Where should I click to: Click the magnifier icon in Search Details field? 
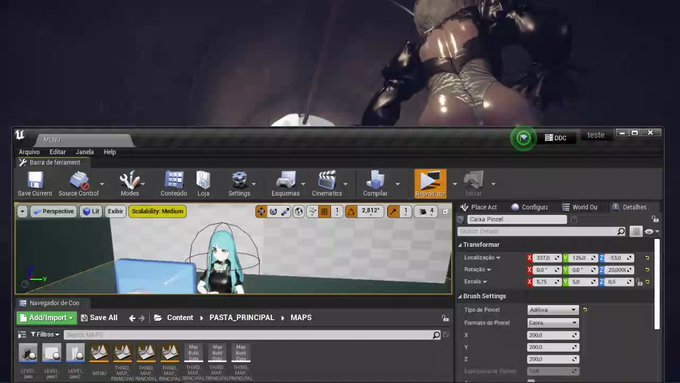[x=621, y=232]
